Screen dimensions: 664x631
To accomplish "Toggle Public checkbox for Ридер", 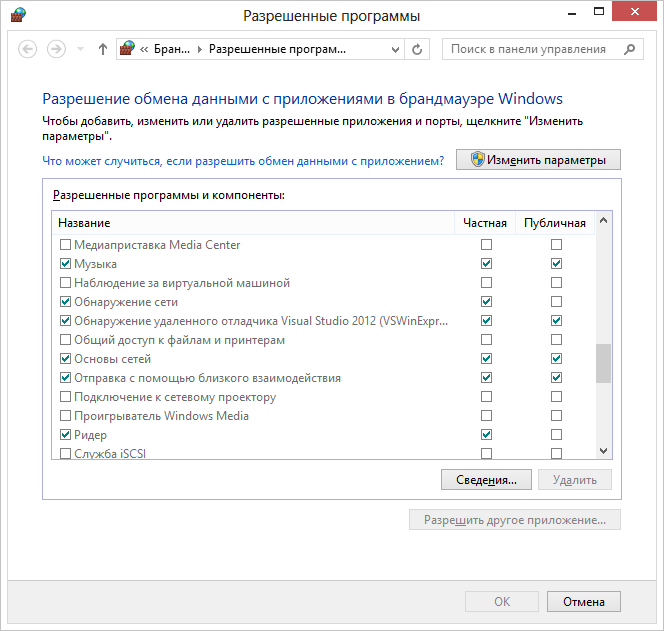I will pos(556,435).
